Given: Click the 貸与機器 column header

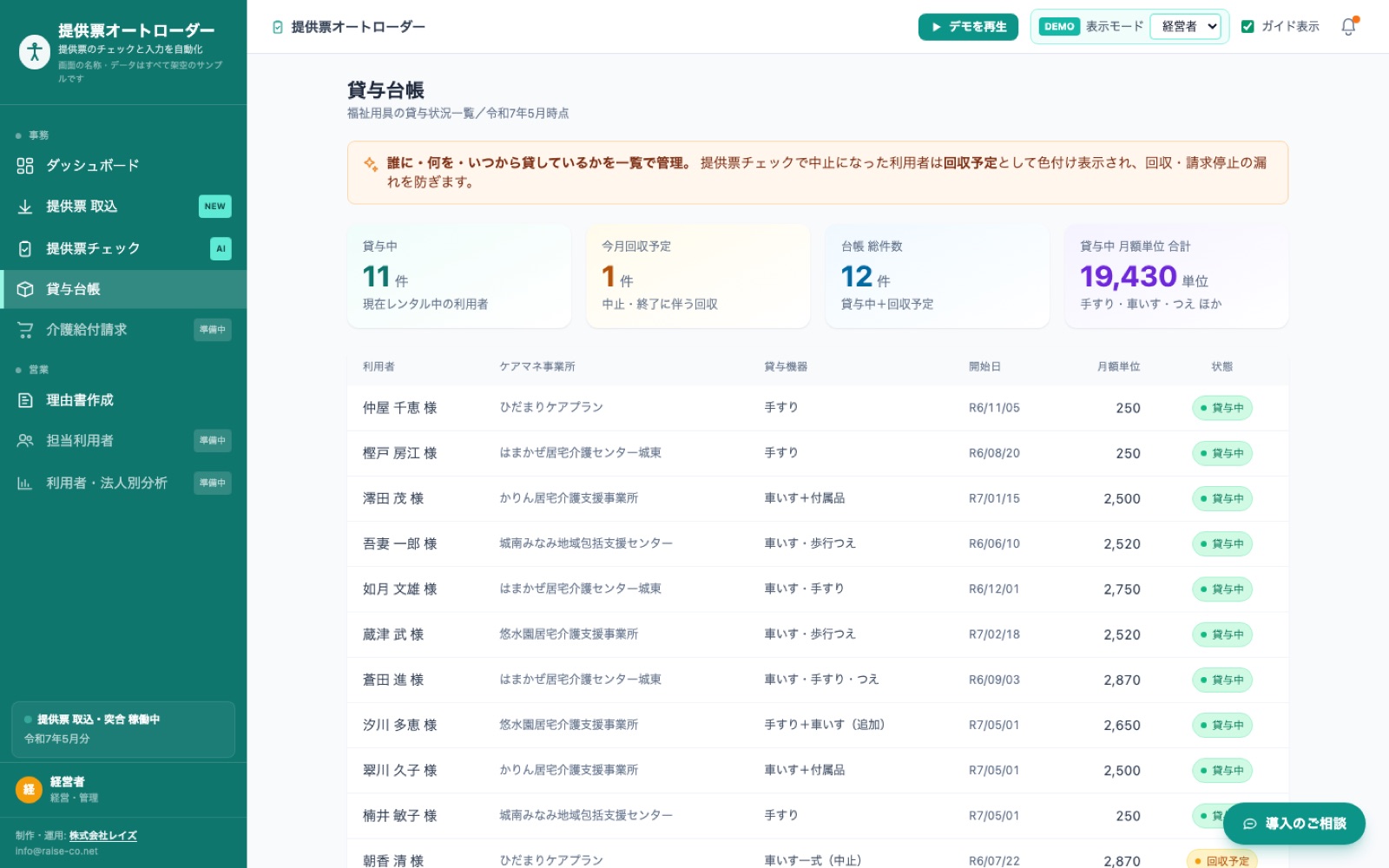Looking at the screenshot, I should point(786,367).
